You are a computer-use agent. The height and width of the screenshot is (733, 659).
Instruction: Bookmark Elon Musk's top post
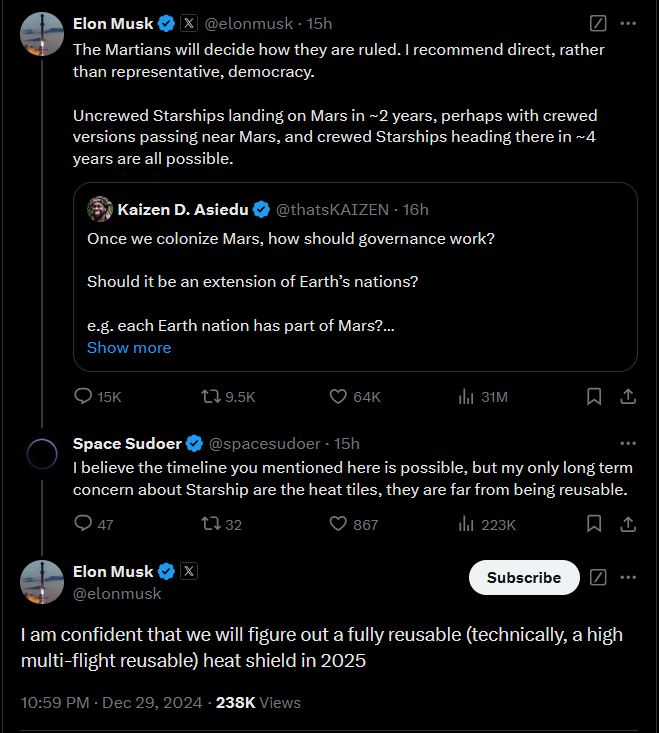(x=594, y=397)
